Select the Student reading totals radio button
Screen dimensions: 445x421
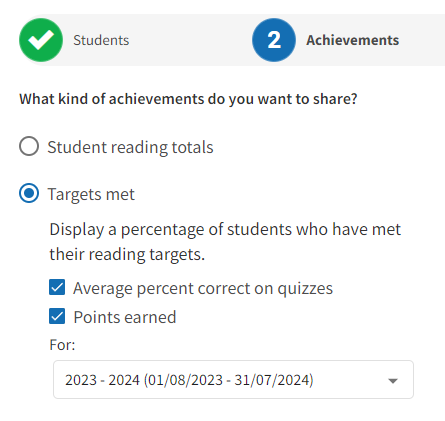coord(29,146)
